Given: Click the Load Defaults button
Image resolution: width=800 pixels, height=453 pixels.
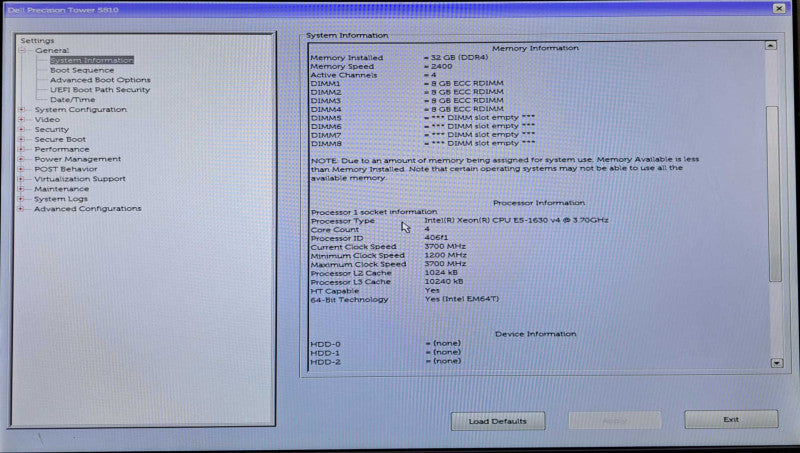Looking at the screenshot, I should 498,421.
